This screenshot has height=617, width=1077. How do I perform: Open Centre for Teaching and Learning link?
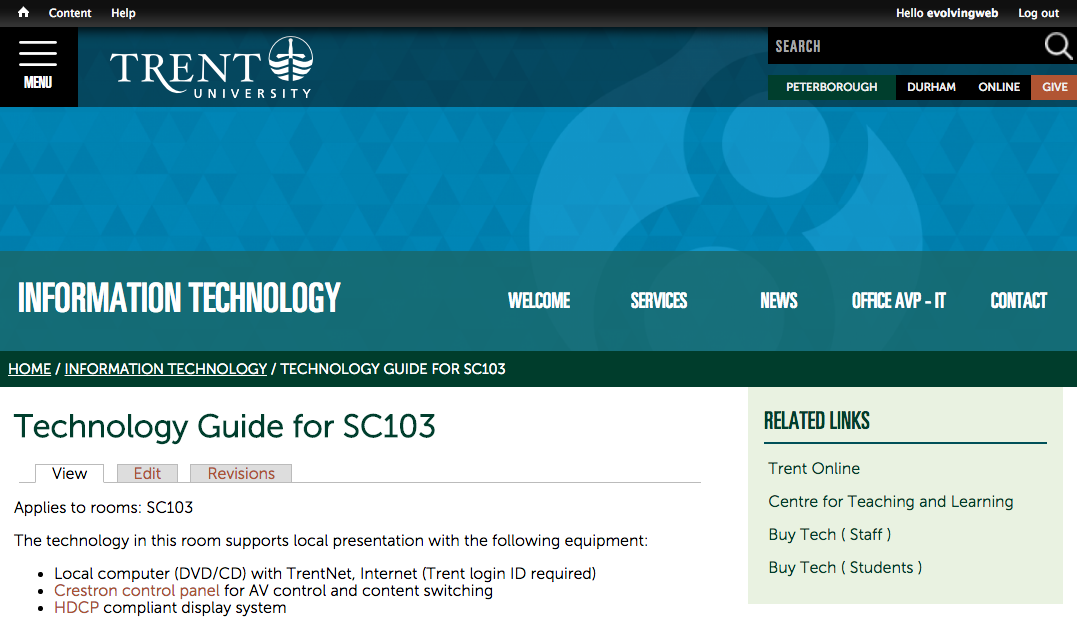tap(890, 501)
